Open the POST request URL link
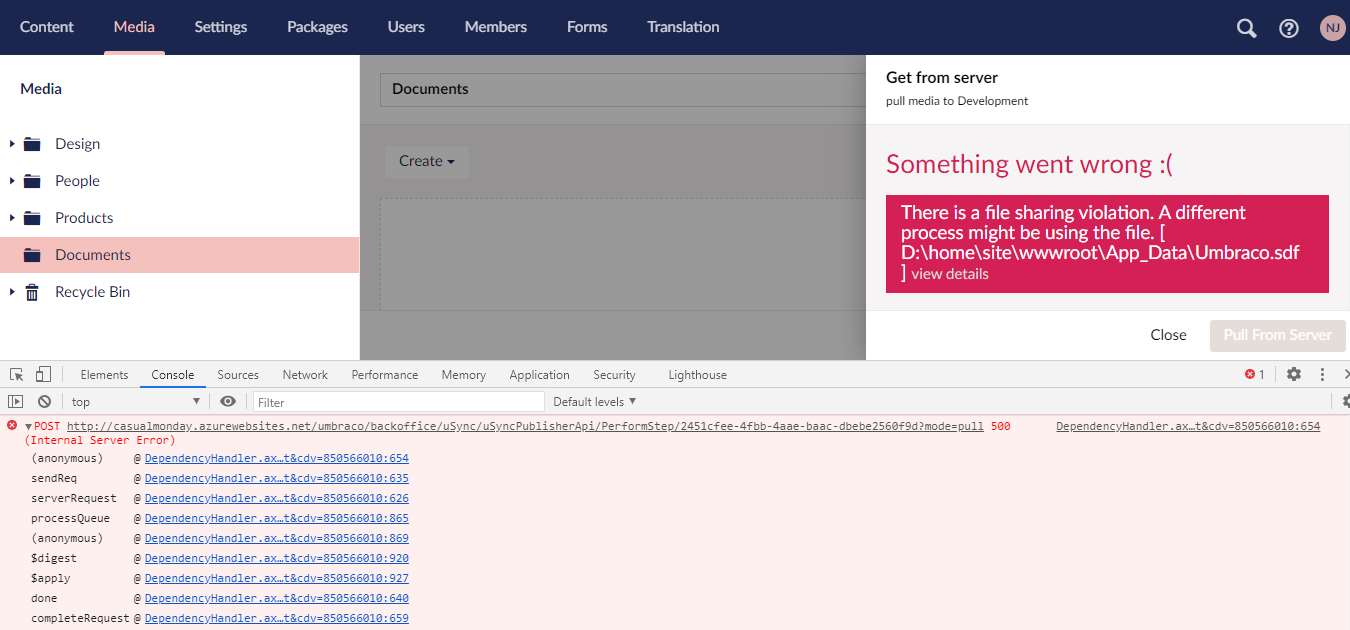Image resolution: width=1350 pixels, height=630 pixels. pyautogui.click(x=525, y=426)
